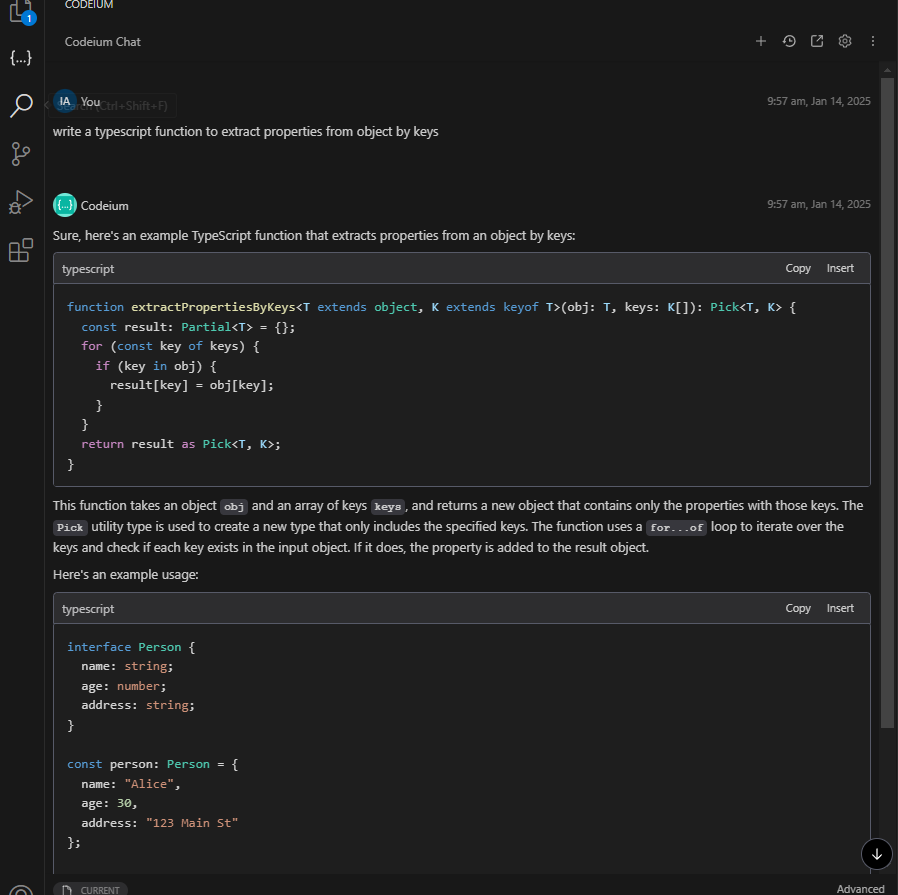
Task: Start a new Codeium chat conversation
Action: point(761,41)
